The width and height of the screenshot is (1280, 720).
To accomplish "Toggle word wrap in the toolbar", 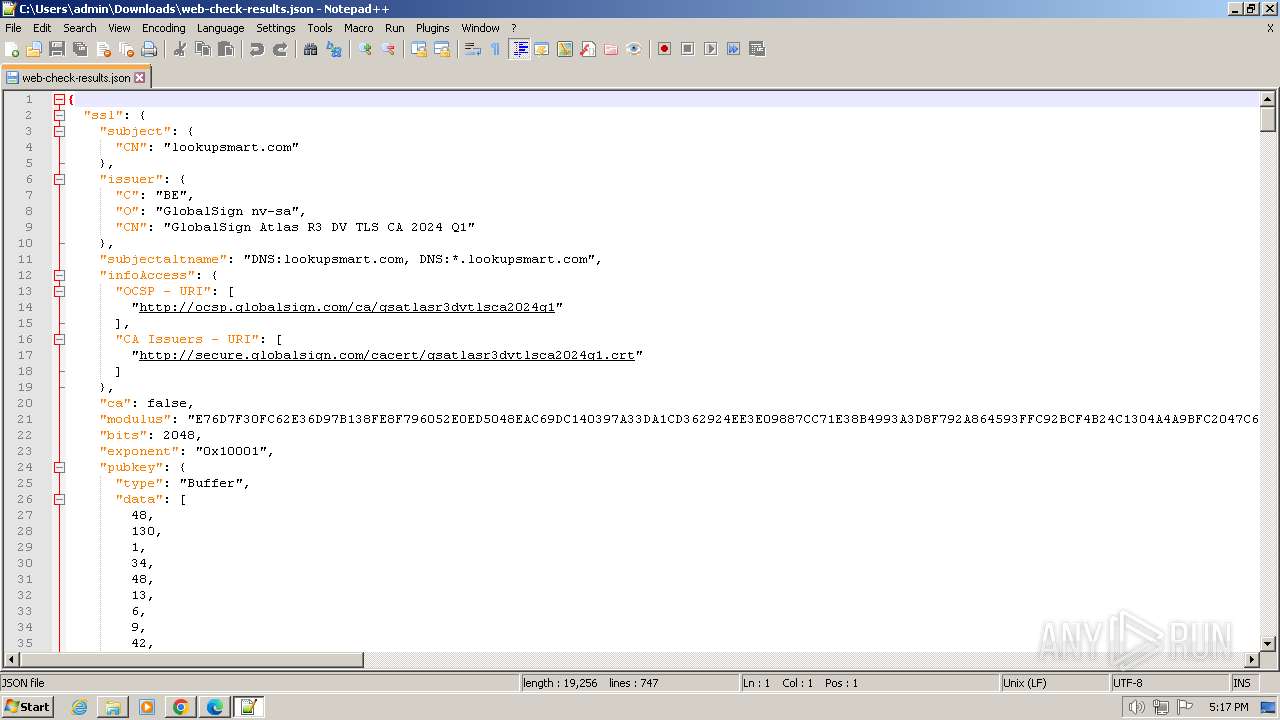I will pyautogui.click(x=473, y=49).
